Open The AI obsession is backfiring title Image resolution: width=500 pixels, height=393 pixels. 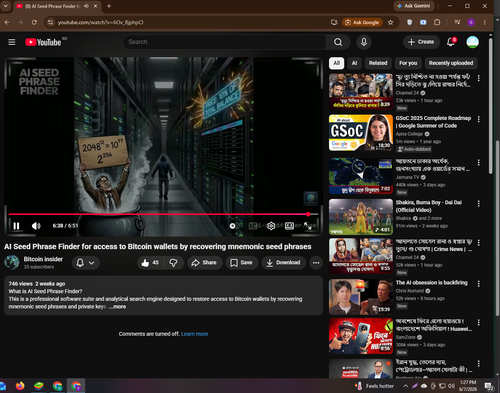(431, 283)
